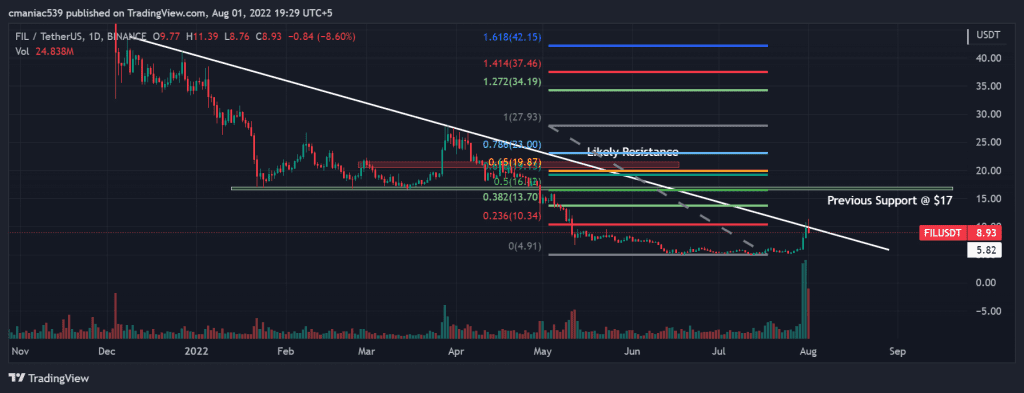Click the TradingView logo at bottom left
Image resolution: width=1024 pixels, height=393 pixels.
pyautogui.click(x=48, y=378)
